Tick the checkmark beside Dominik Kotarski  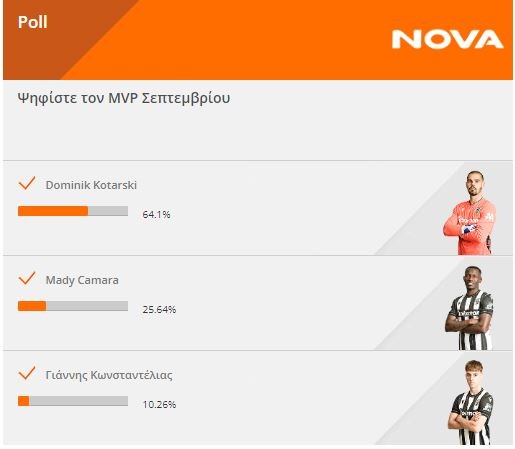pos(27,183)
